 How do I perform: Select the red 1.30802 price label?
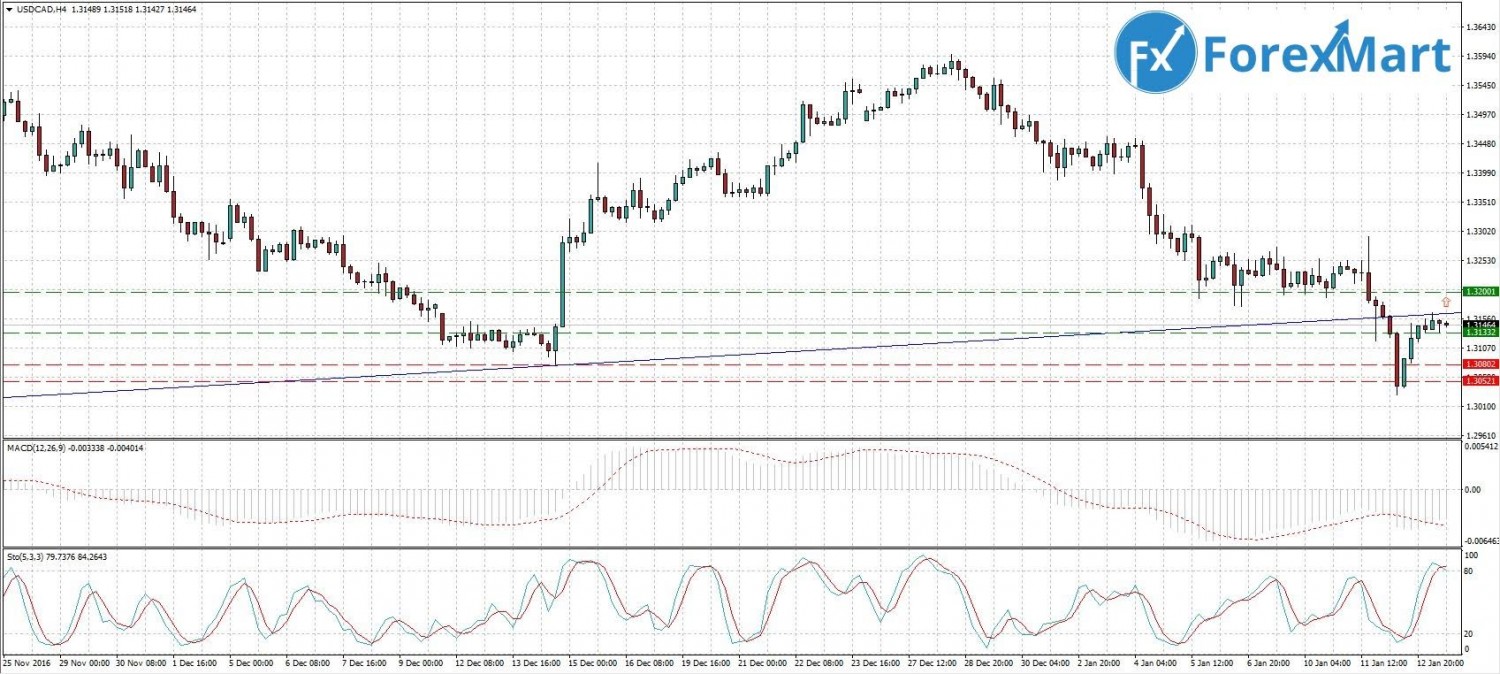[x=1478, y=365]
